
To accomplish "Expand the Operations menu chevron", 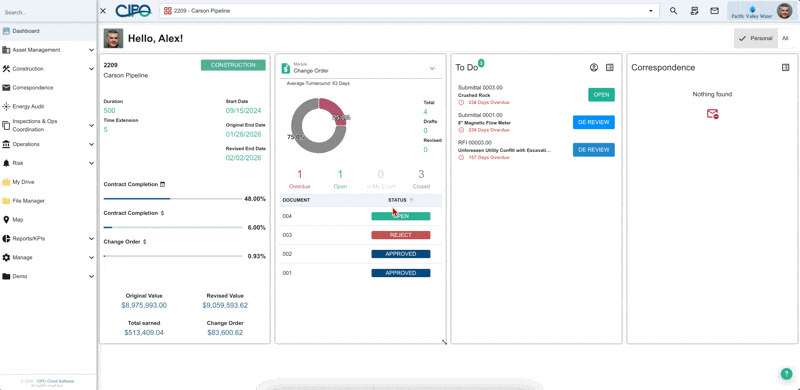I will [x=91, y=144].
